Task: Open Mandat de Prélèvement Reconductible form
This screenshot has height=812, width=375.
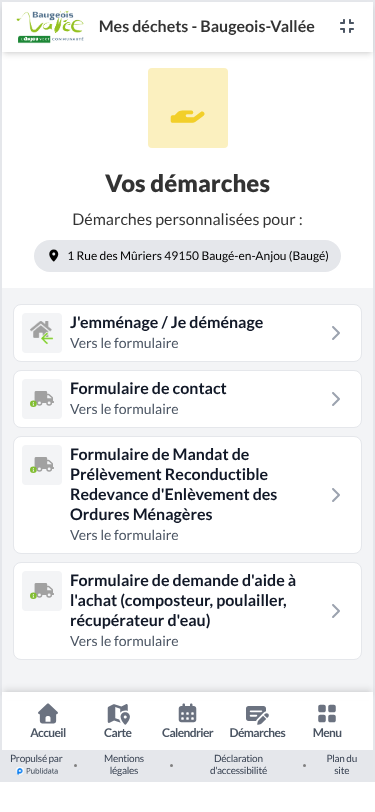Action: tap(188, 495)
